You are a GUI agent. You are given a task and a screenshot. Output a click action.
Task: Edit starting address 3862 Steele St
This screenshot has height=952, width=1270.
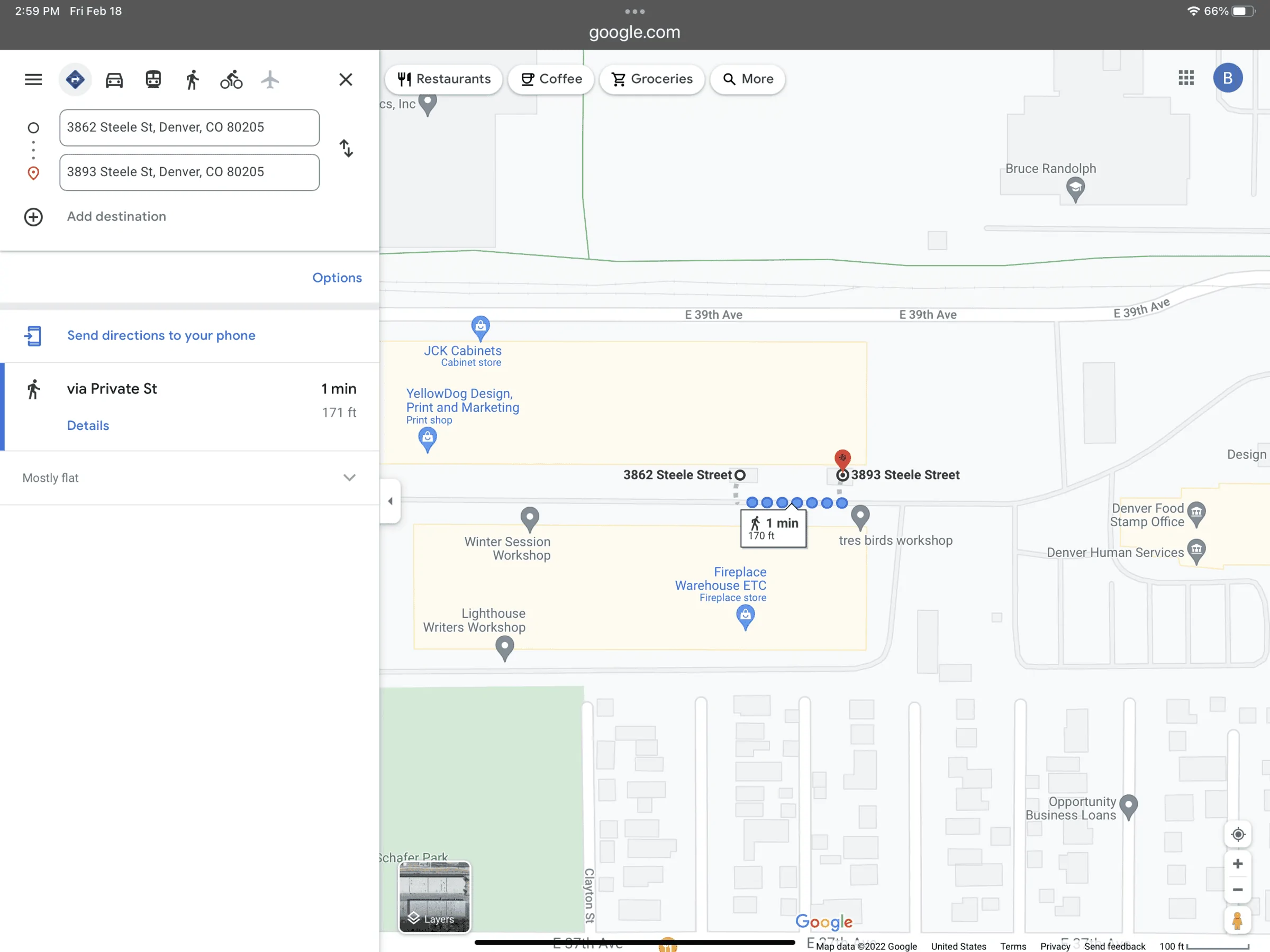click(x=189, y=127)
